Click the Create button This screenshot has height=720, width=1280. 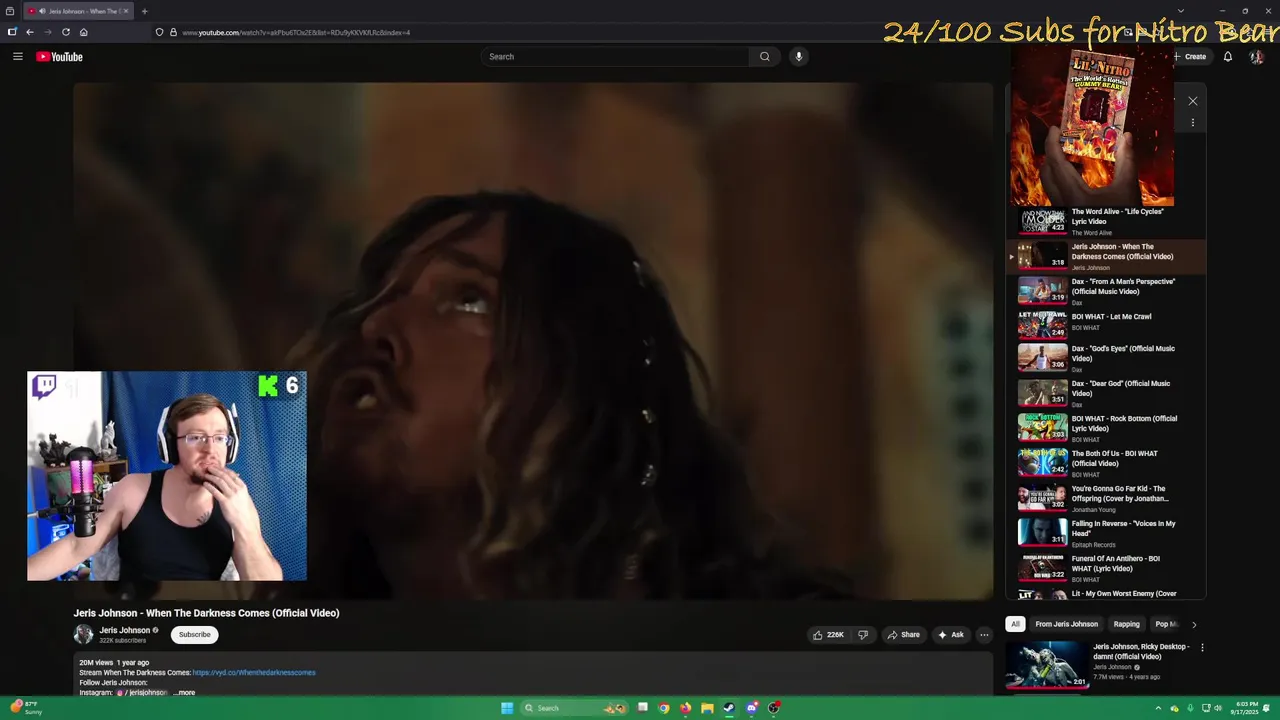coord(1190,57)
